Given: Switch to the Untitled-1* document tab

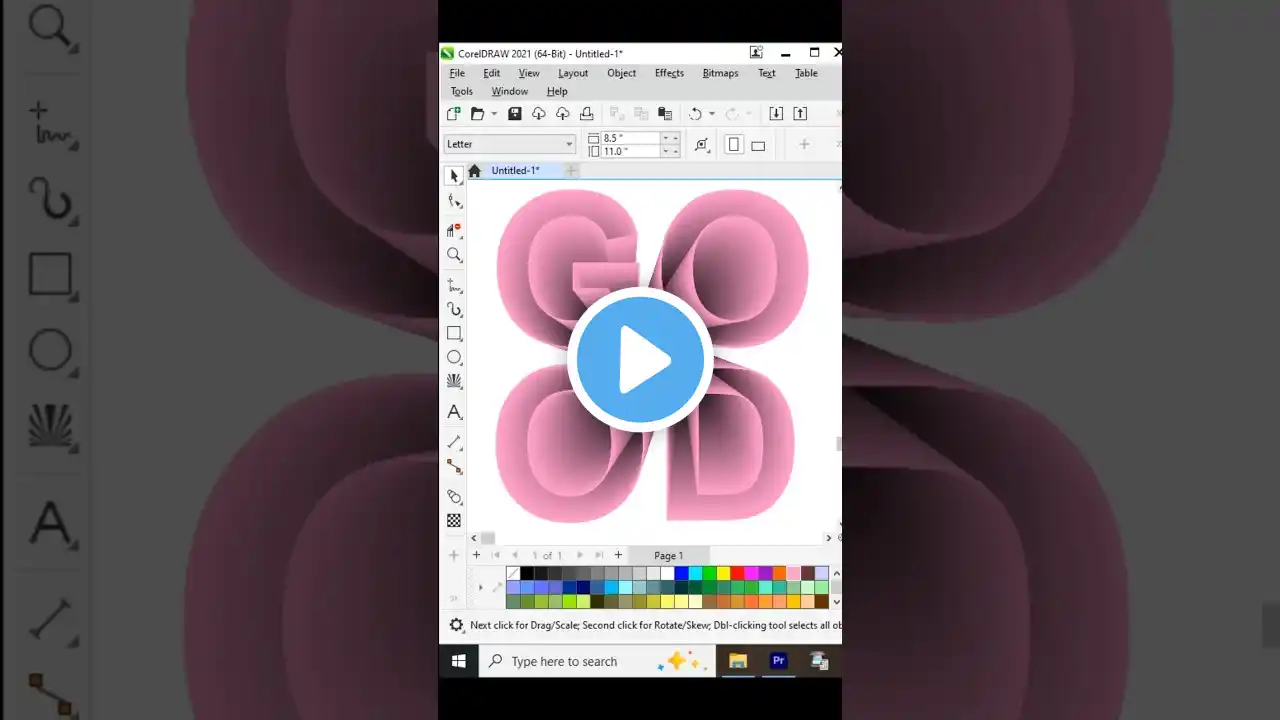Looking at the screenshot, I should tap(515, 171).
